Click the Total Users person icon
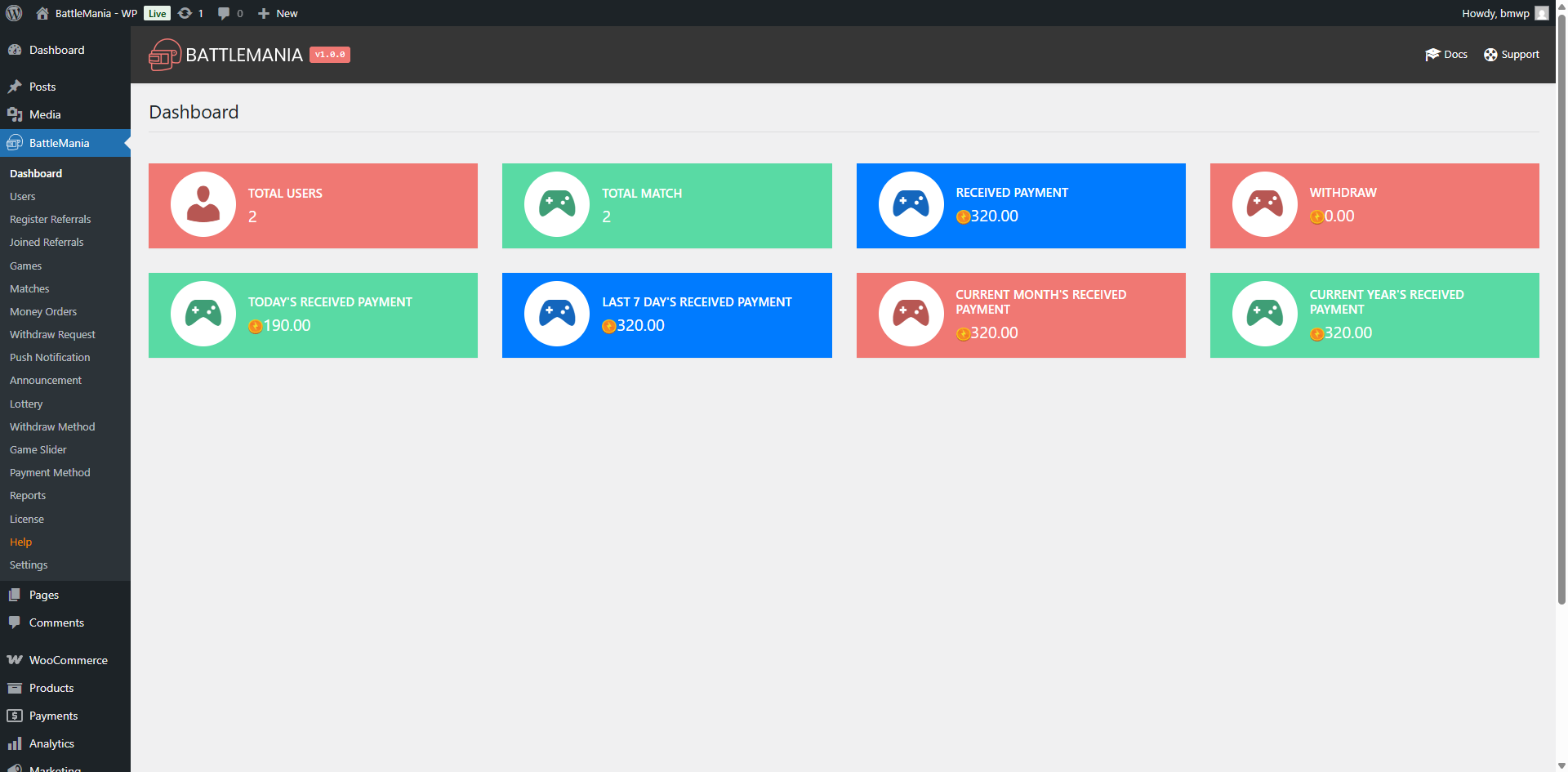 click(x=203, y=204)
